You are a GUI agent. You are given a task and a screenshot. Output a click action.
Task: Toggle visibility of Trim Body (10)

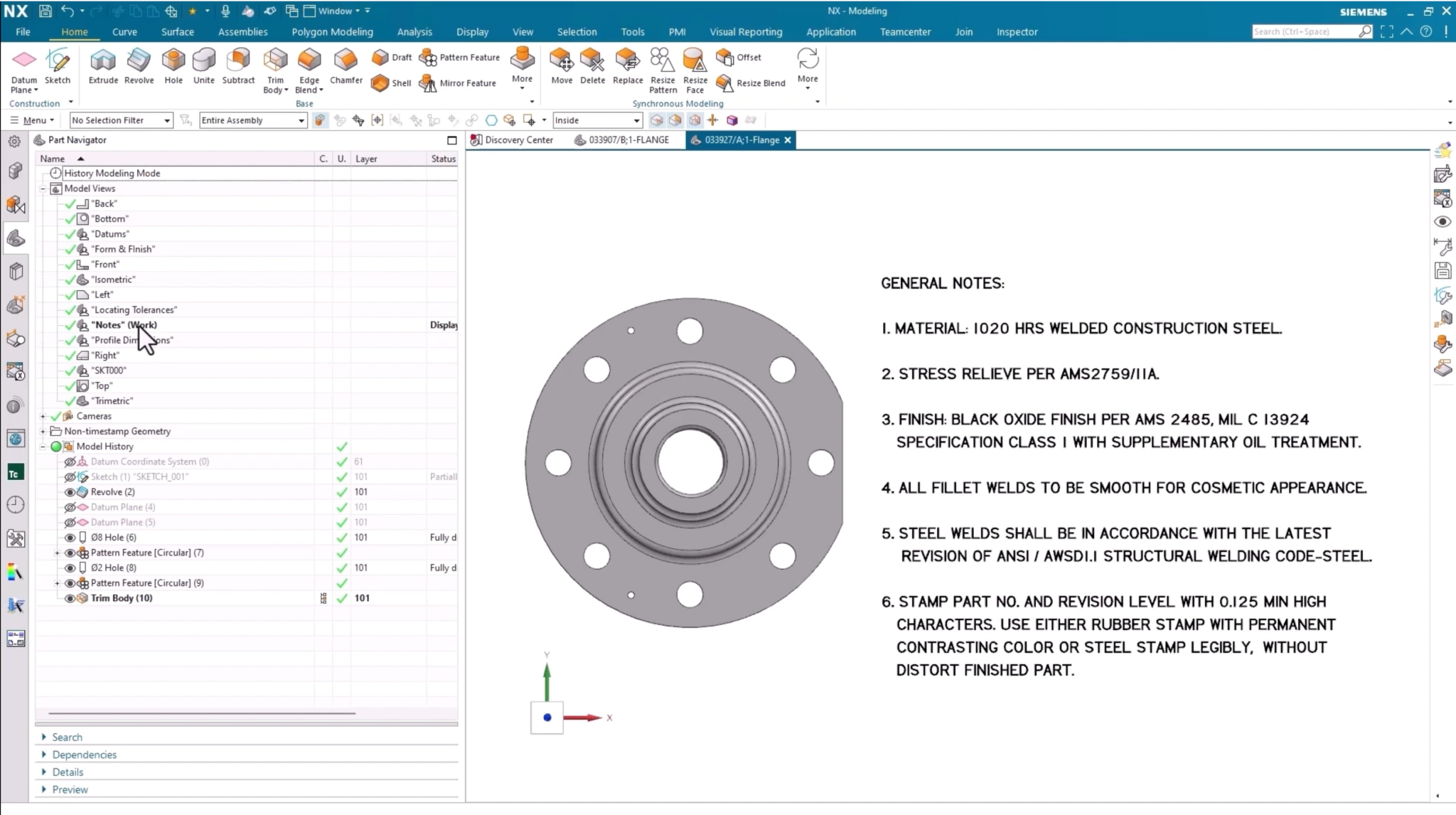pos(70,597)
